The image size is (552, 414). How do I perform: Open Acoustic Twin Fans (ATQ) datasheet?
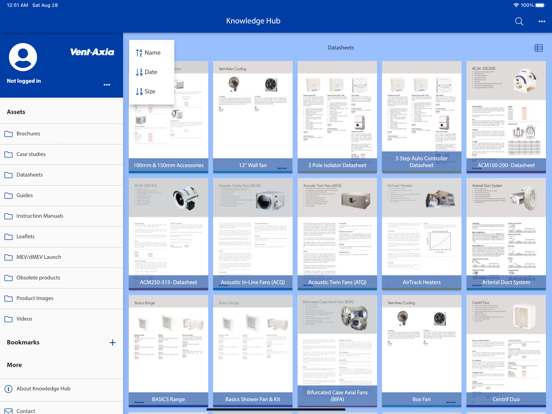coord(337,234)
